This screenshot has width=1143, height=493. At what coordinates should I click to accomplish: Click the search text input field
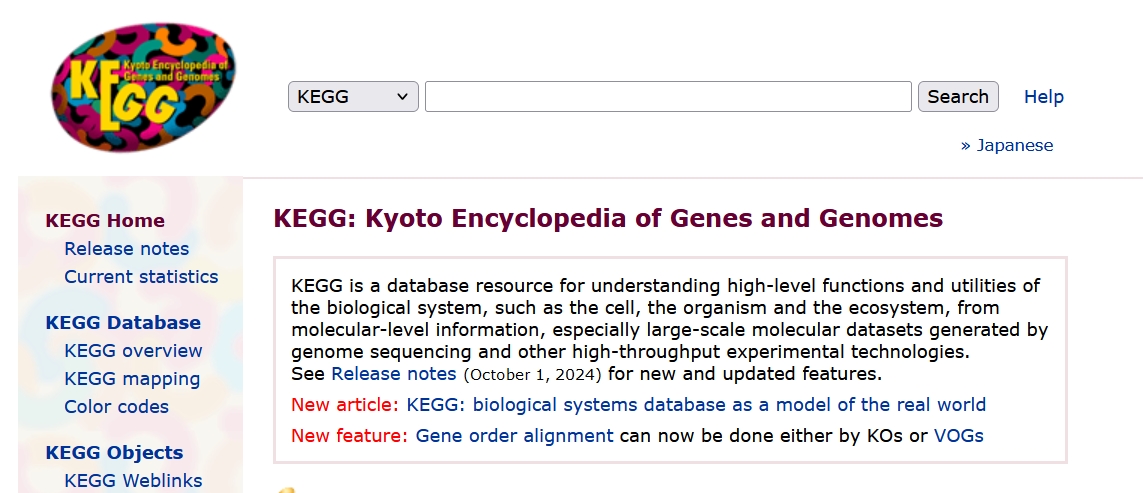click(x=668, y=97)
